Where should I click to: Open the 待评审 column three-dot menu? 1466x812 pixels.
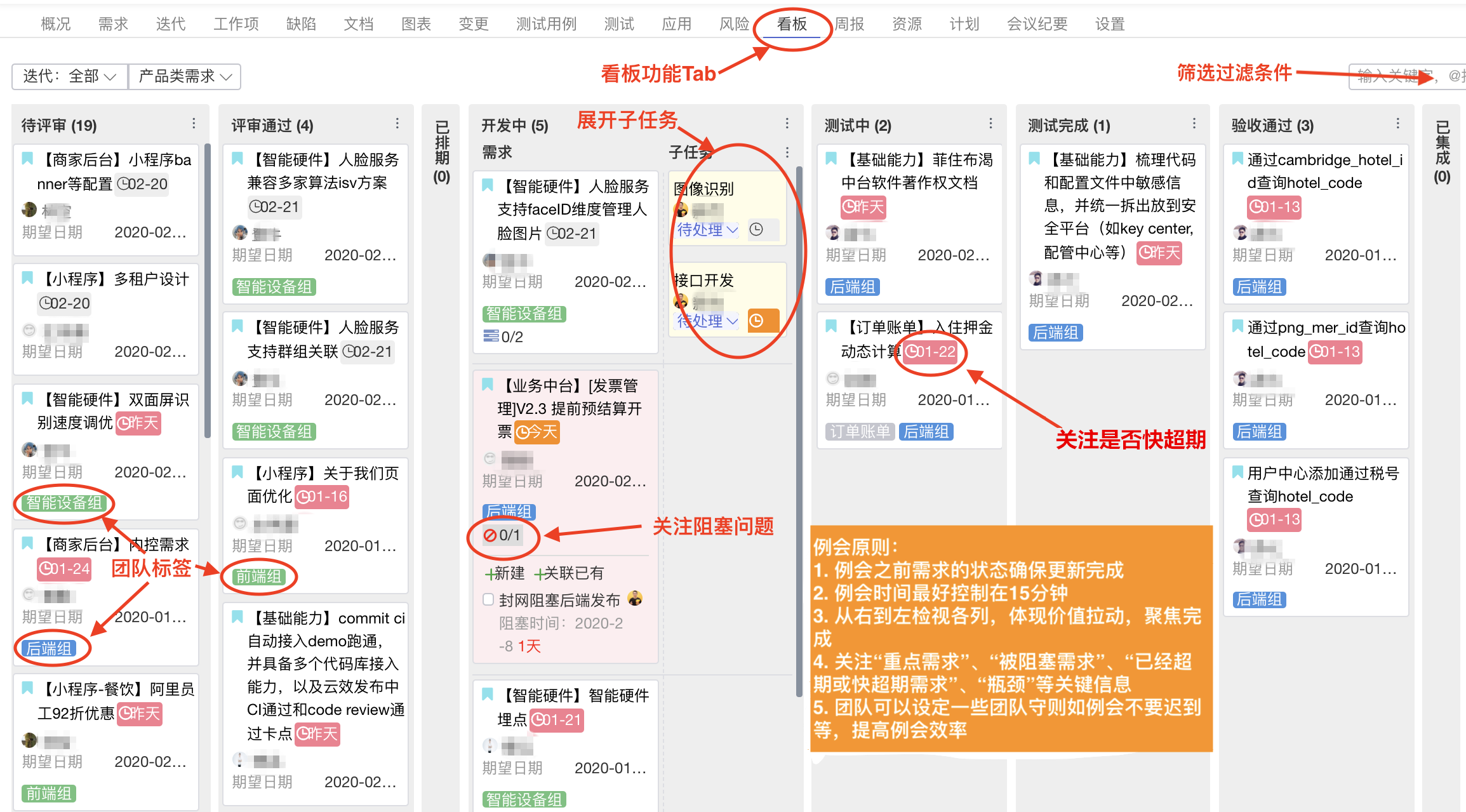[194, 124]
